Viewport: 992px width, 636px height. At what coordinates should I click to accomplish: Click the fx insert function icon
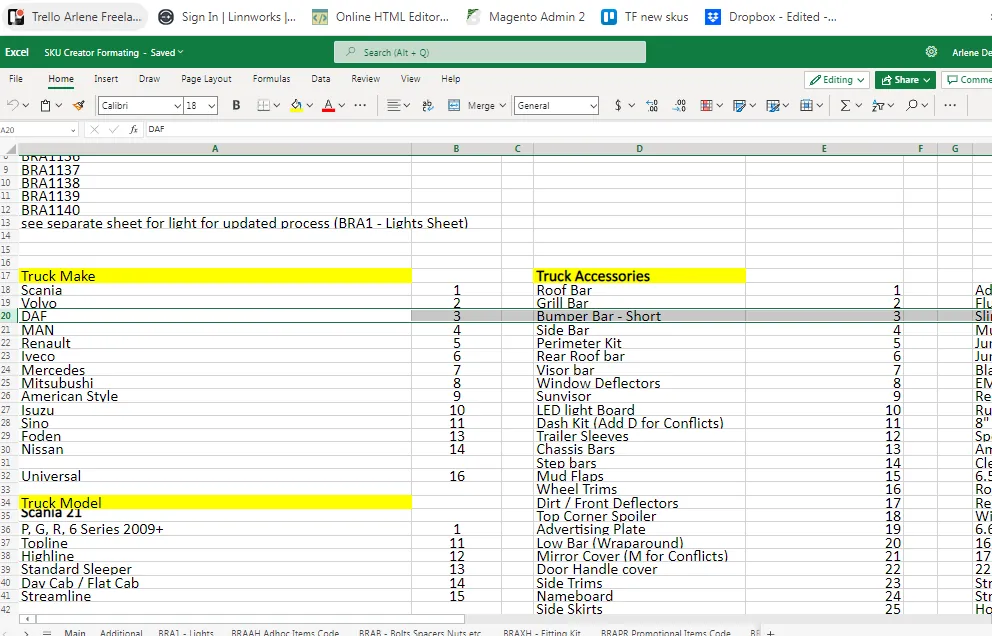pos(133,129)
